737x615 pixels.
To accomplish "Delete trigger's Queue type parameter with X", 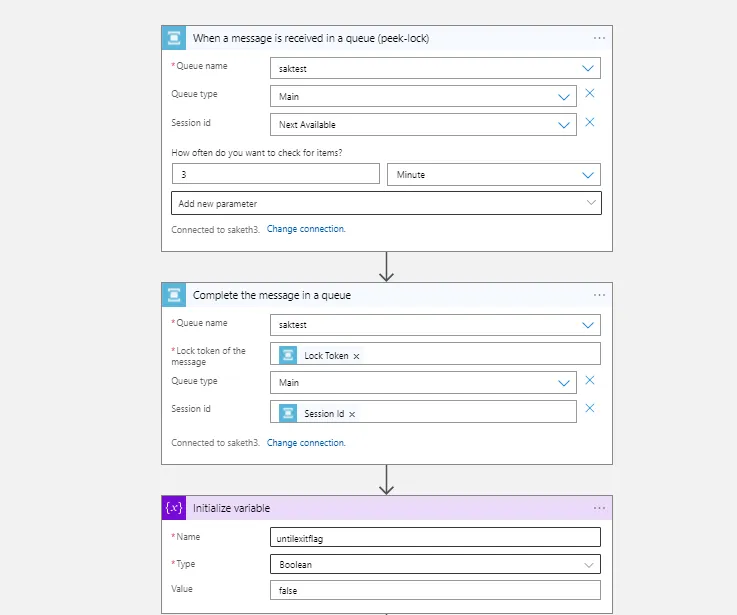I will tap(590, 94).
